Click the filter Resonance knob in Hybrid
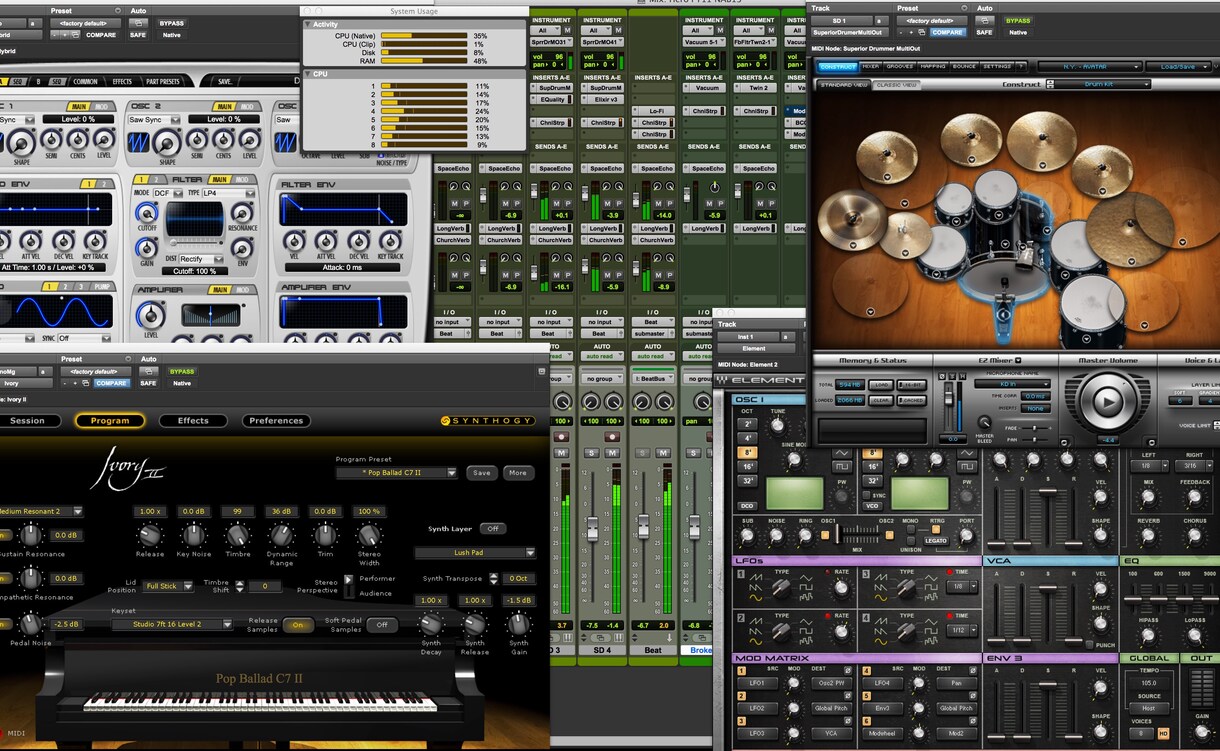 pyautogui.click(x=242, y=213)
